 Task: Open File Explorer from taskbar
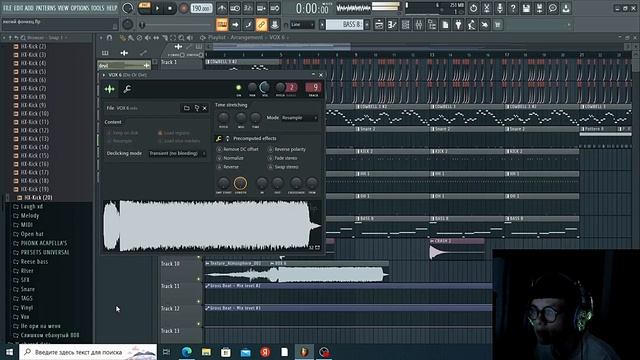[206, 352]
